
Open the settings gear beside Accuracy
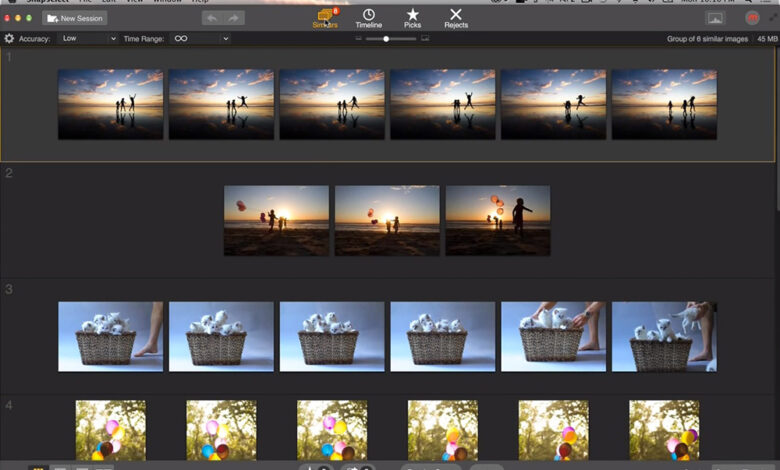click(9, 39)
